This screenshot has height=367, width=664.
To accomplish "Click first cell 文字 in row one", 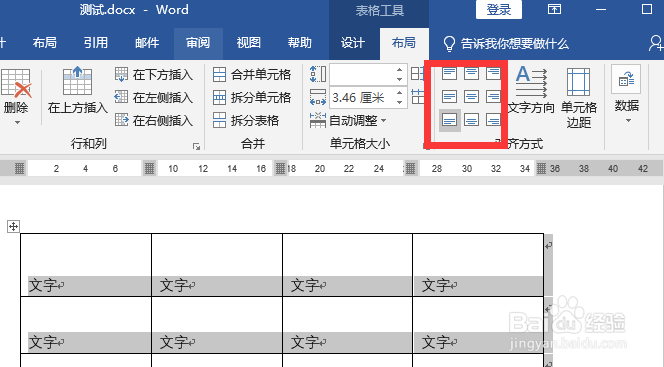I will (42, 286).
